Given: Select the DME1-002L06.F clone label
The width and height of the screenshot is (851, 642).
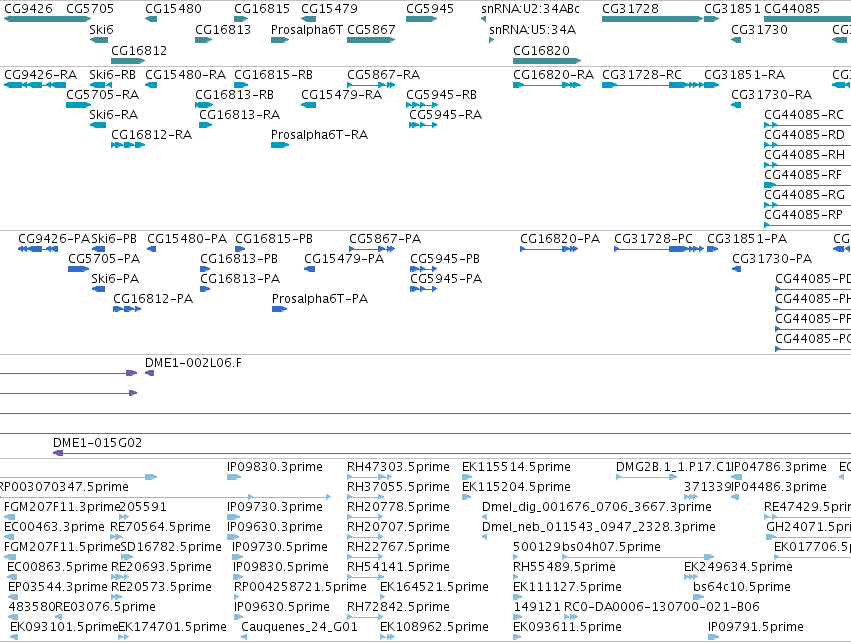Looking at the screenshot, I should click(193, 363).
